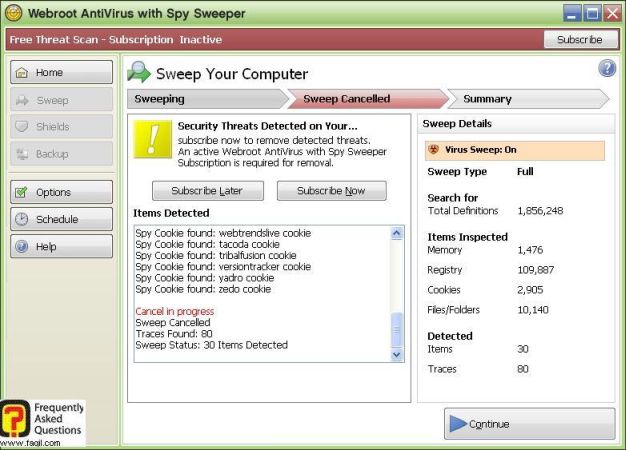Choose Subscribe Later

(208, 191)
